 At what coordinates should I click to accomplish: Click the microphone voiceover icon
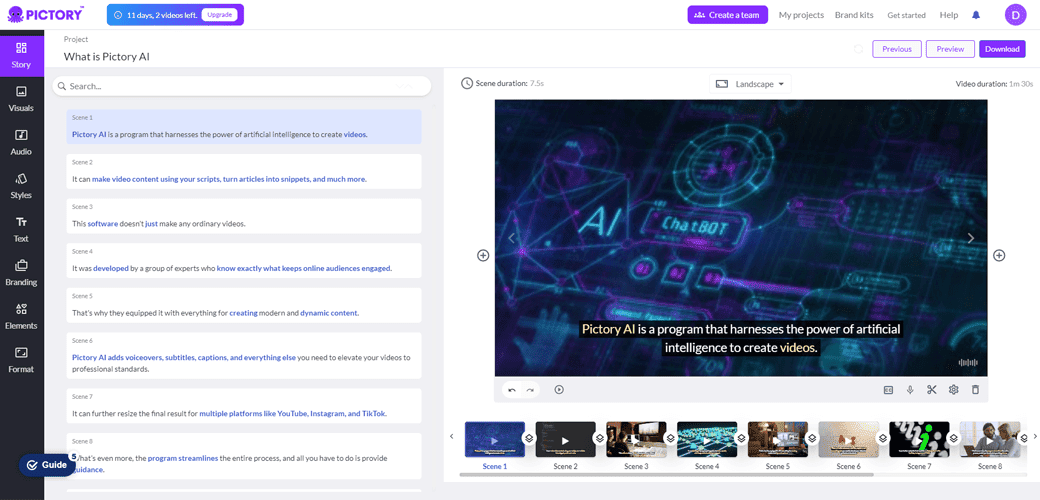(911, 390)
